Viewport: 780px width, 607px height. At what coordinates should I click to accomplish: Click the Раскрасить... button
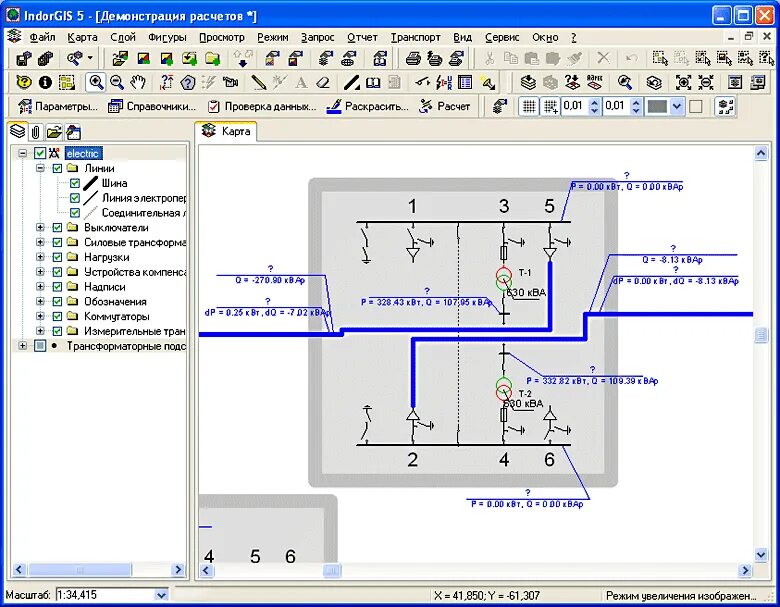coord(367,106)
